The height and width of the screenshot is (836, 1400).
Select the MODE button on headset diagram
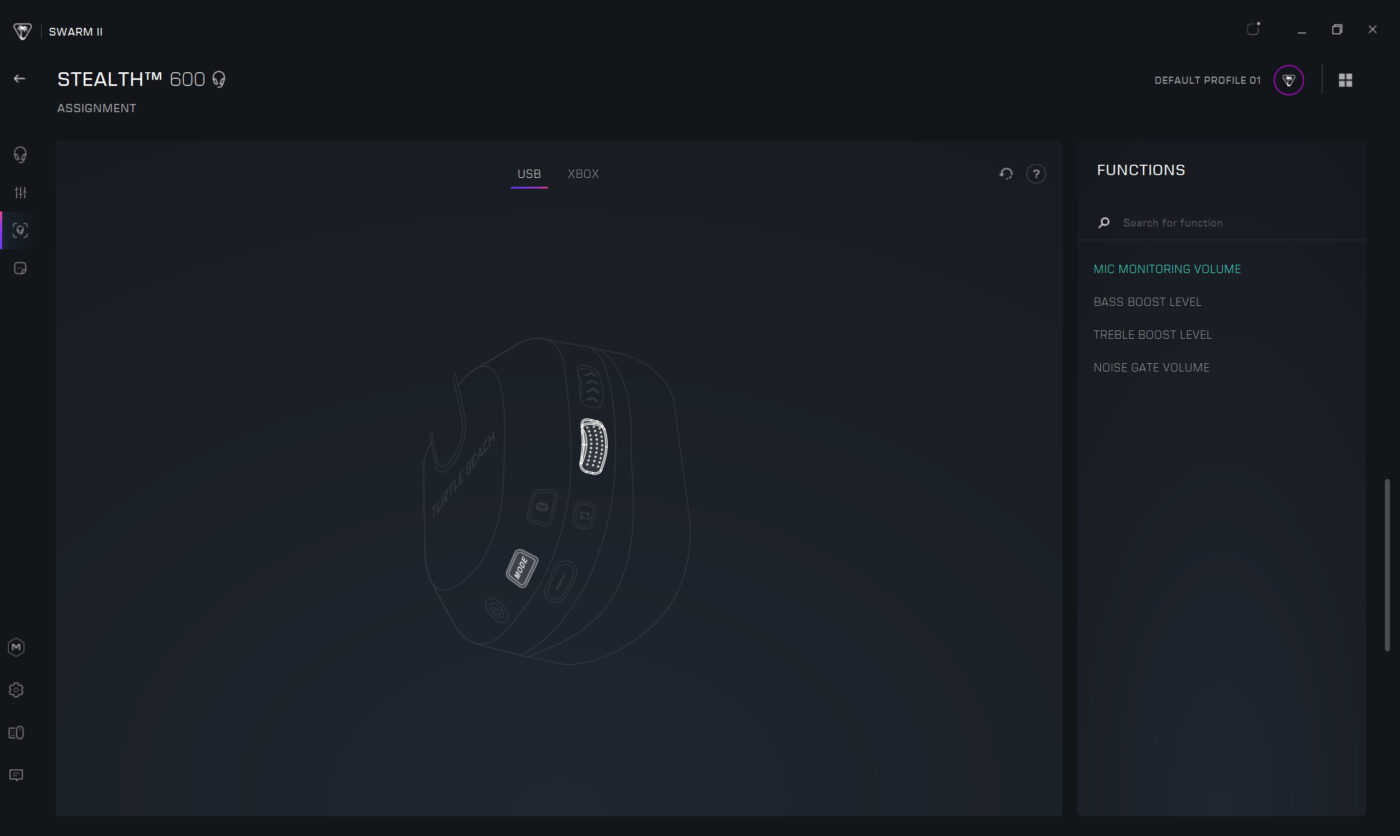coord(522,569)
